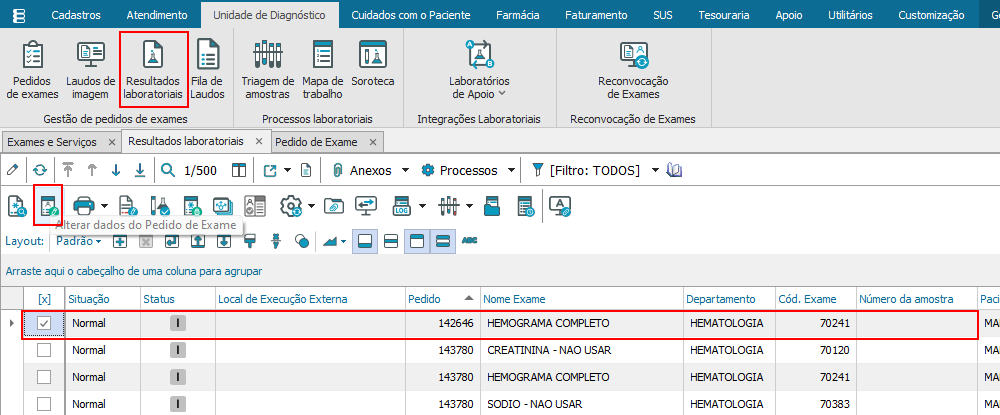Open the LOG icon dropdown arrow

tap(422, 205)
